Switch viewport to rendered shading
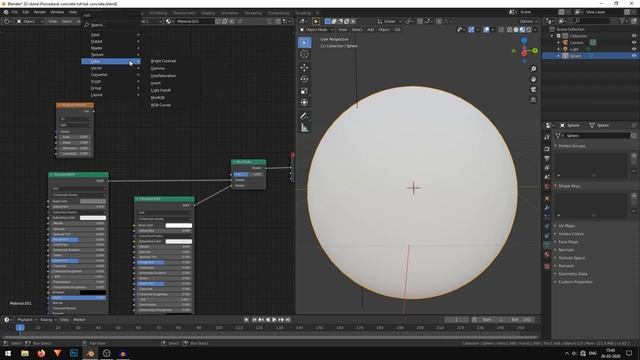Image resolution: width=640 pixels, height=360 pixels. tap(529, 30)
